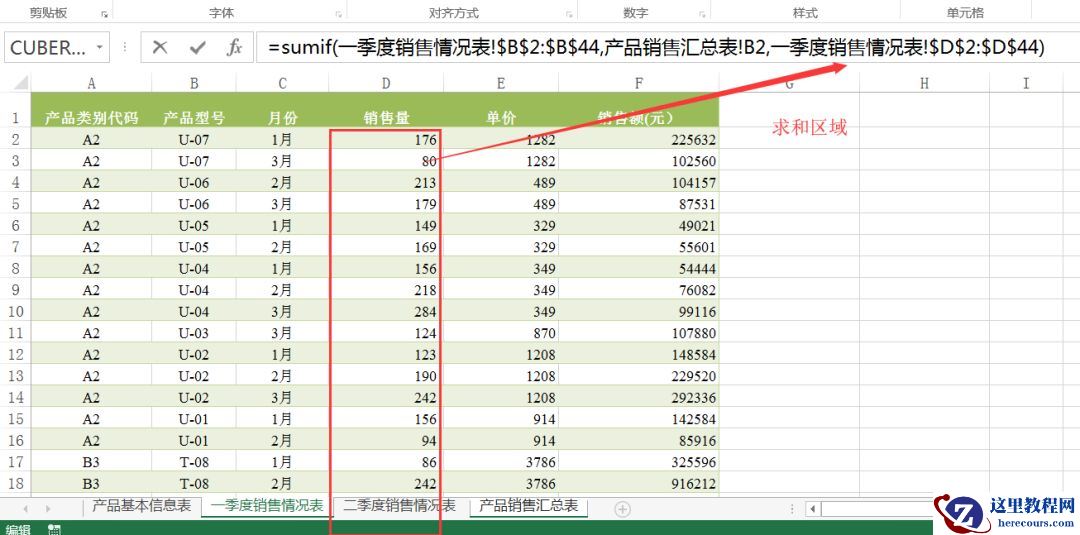Switch to the 产品基本信息表 sheet tab
Viewport: 1080px width, 535px height.
point(141,506)
